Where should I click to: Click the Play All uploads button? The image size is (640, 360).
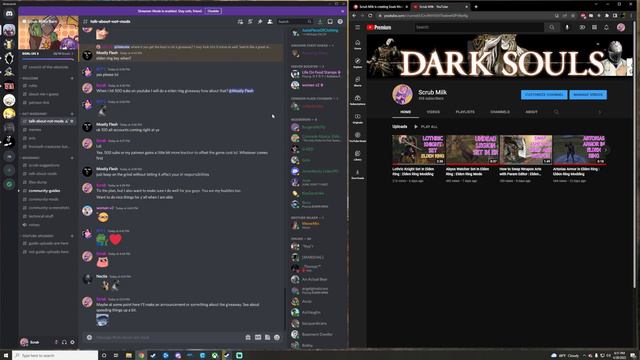pos(426,127)
